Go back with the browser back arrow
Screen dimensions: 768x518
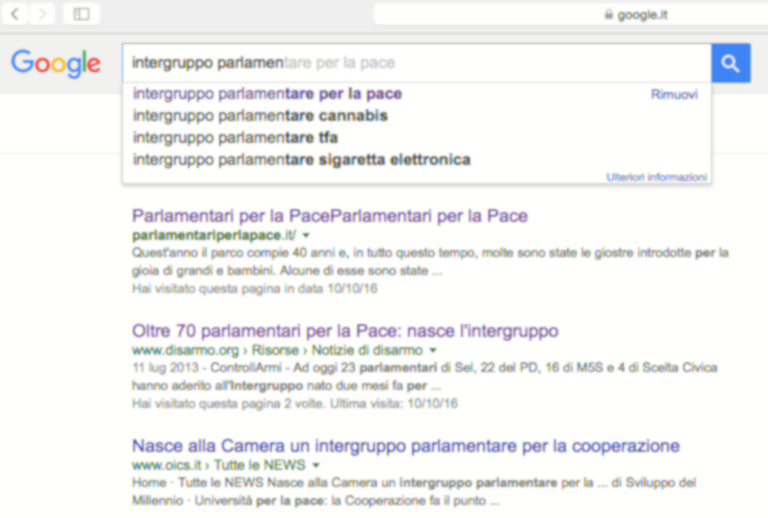pos(16,14)
